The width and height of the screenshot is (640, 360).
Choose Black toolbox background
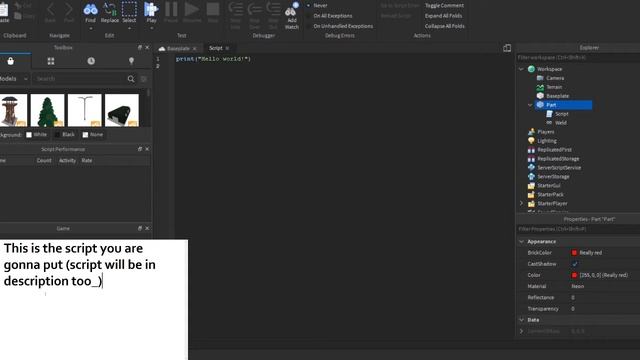click(64, 134)
